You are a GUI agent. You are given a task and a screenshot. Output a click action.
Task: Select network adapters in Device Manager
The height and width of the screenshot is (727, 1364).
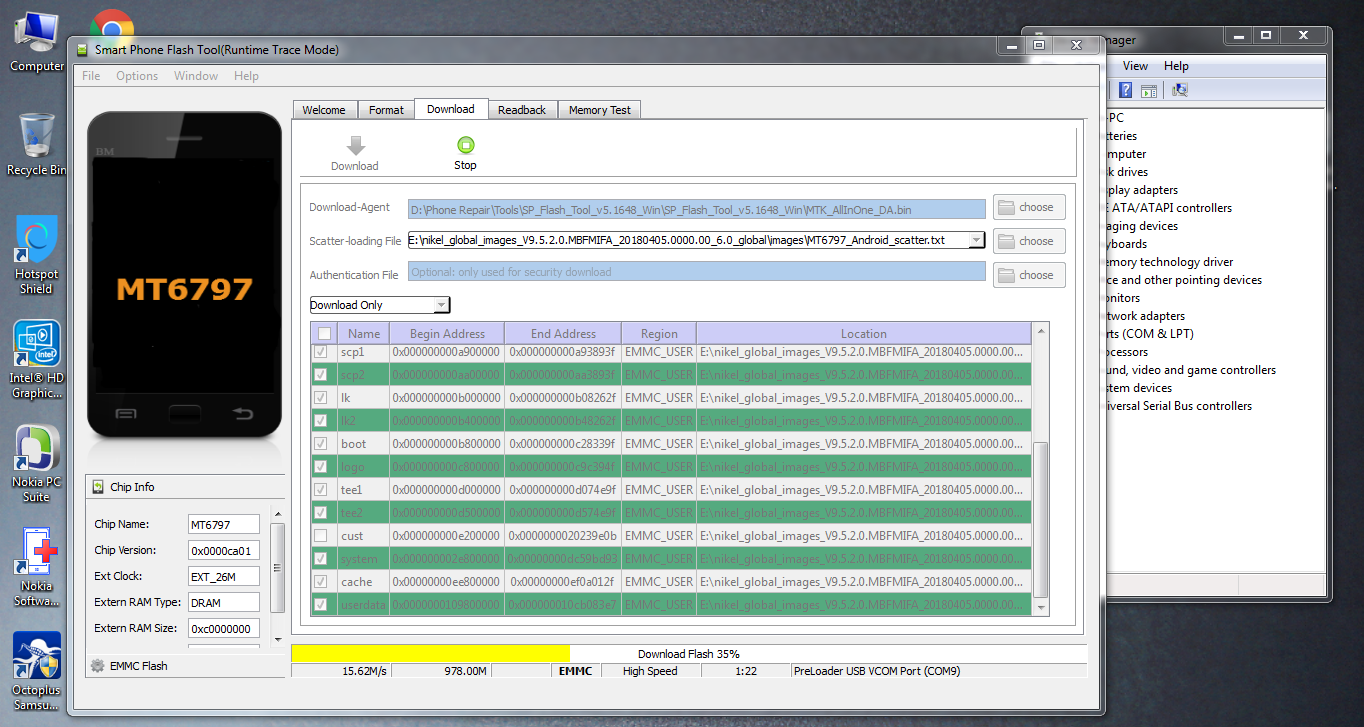(1144, 316)
